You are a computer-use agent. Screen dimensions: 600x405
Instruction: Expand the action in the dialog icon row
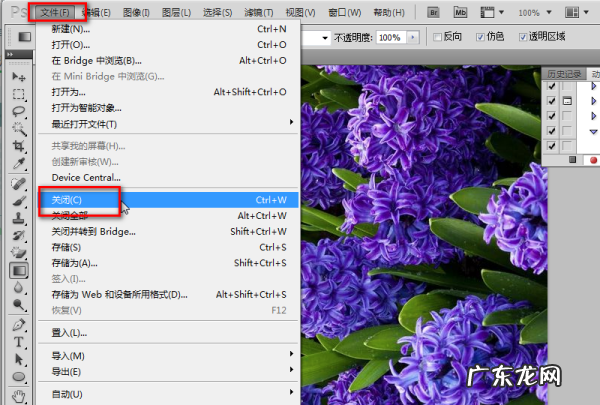pyautogui.click(x=593, y=101)
